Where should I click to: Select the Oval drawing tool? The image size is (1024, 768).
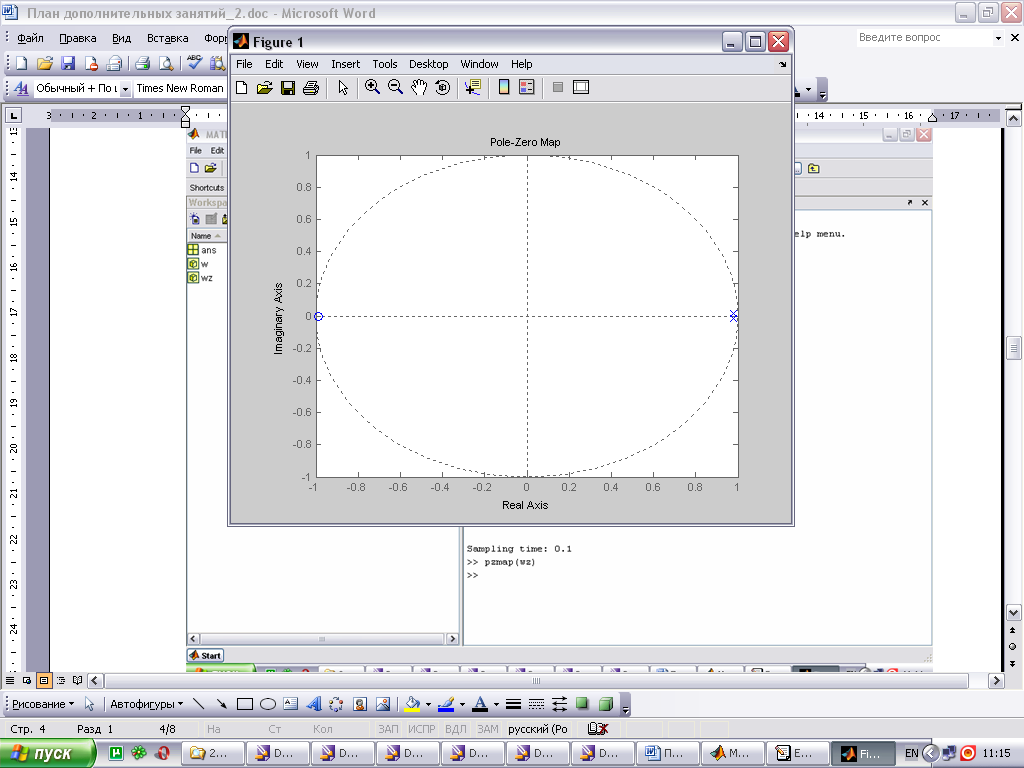click(268, 704)
